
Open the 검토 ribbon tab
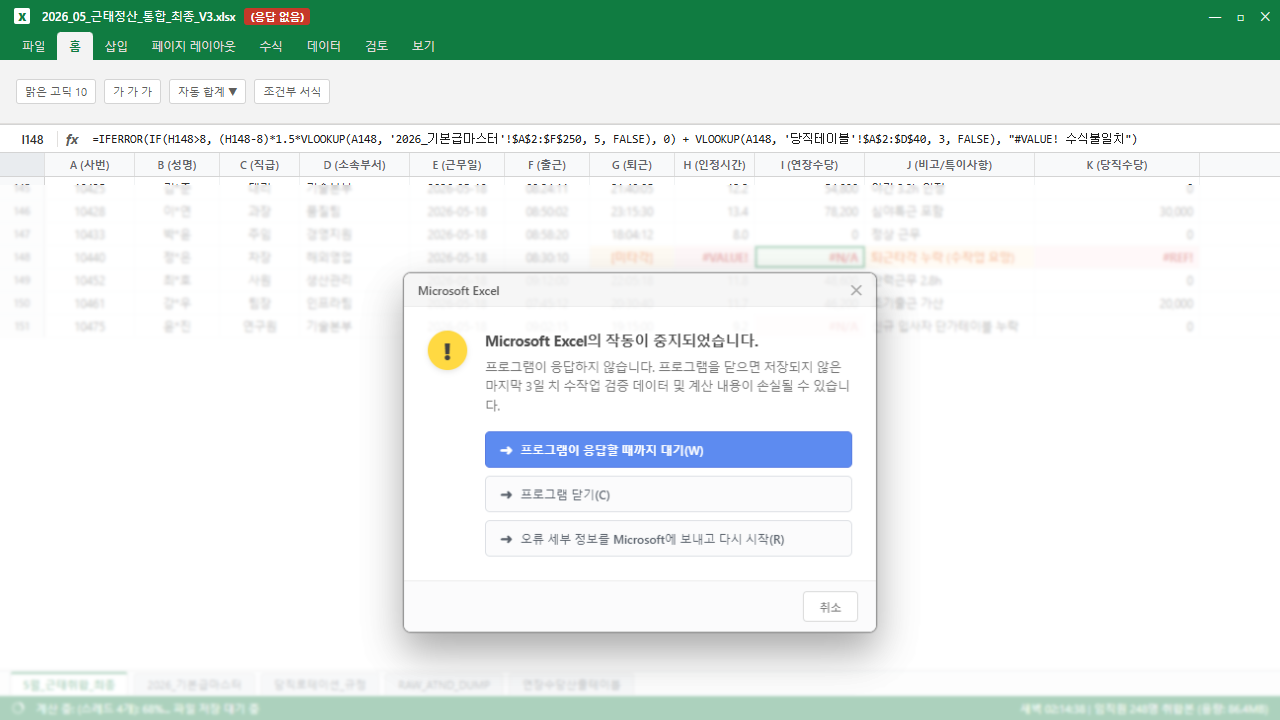coord(377,46)
